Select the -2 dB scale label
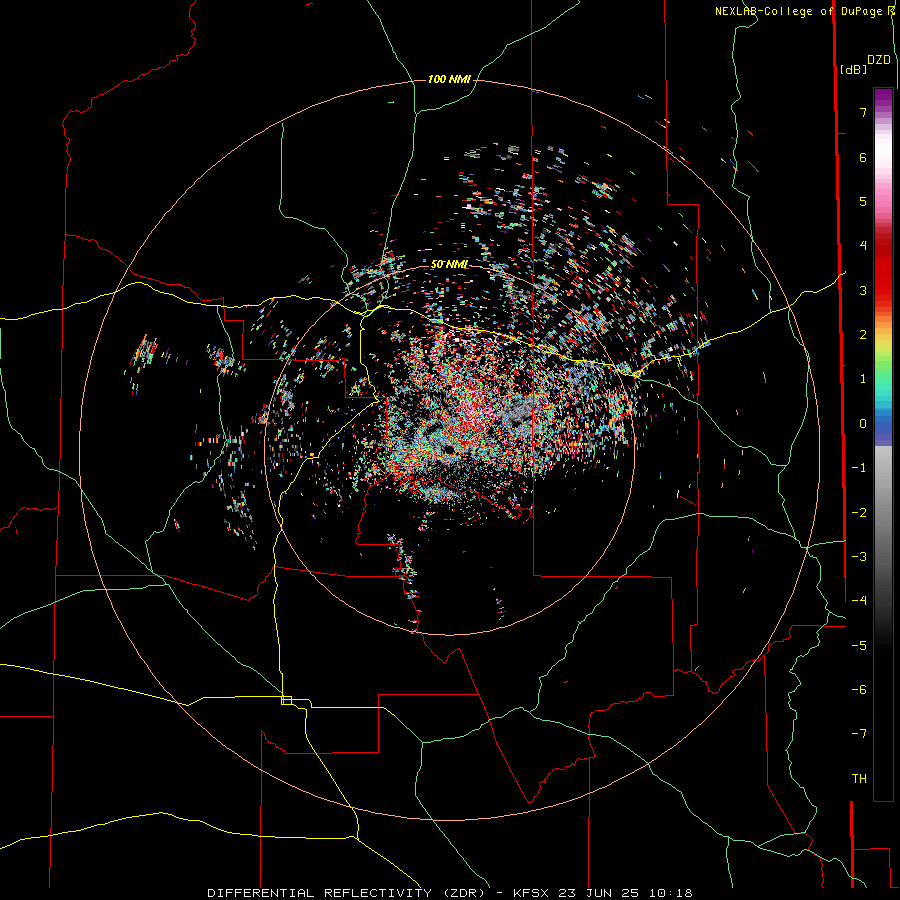Screen dimensions: 900x900 point(859,513)
